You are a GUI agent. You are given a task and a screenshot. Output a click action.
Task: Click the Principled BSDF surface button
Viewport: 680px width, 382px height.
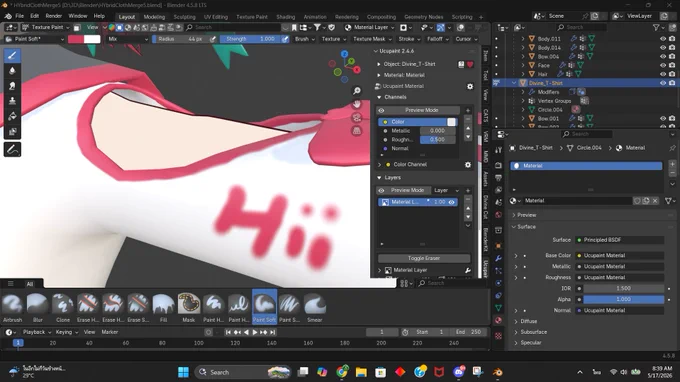(x=620, y=240)
